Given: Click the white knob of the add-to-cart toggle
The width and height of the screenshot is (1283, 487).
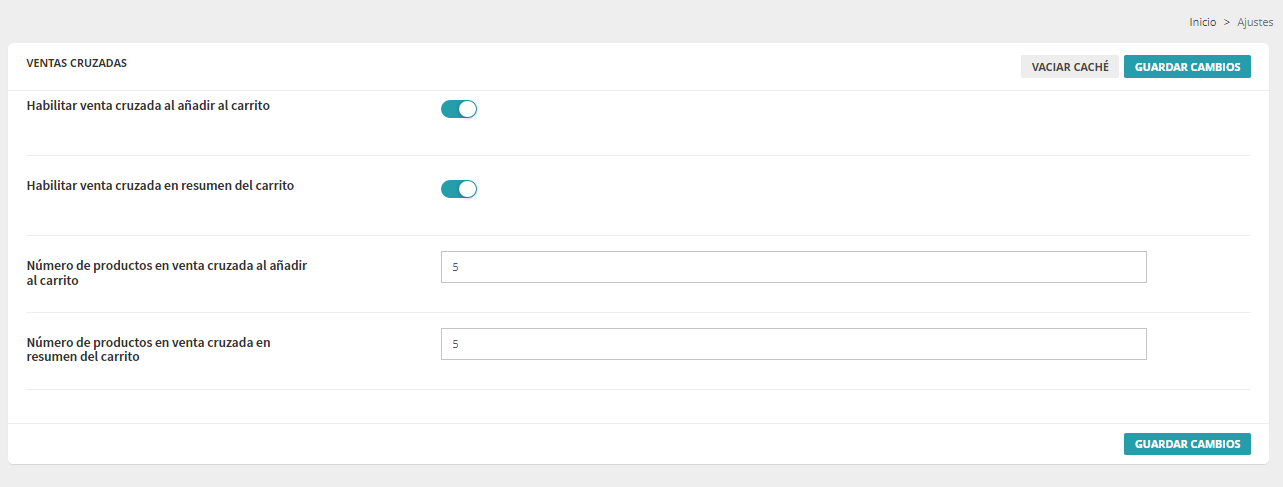Looking at the screenshot, I should (x=467, y=109).
